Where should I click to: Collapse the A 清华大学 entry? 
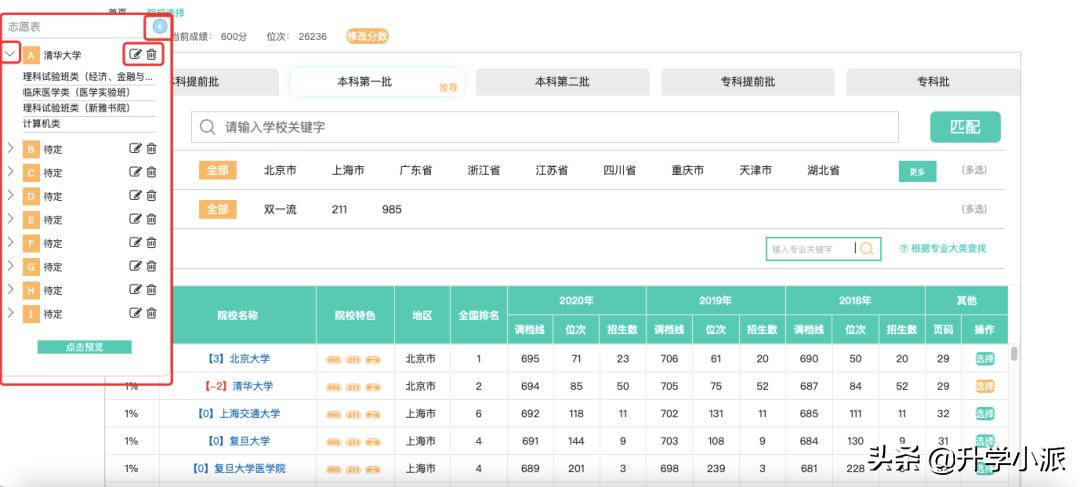point(10,53)
